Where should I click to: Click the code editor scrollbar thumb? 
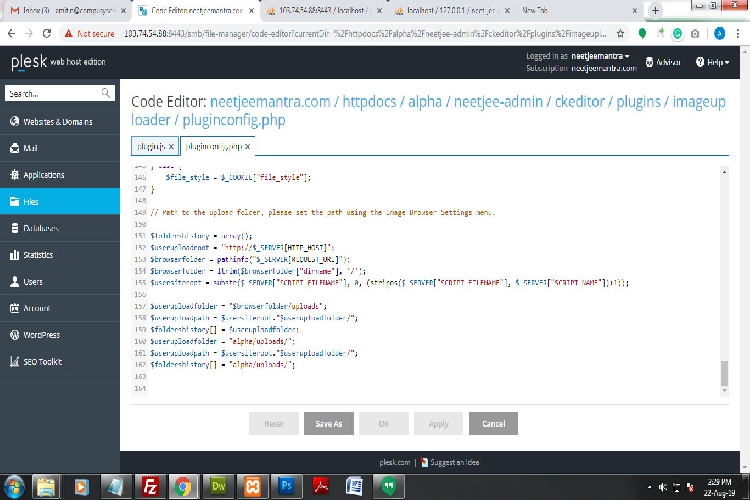click(724, 373)
